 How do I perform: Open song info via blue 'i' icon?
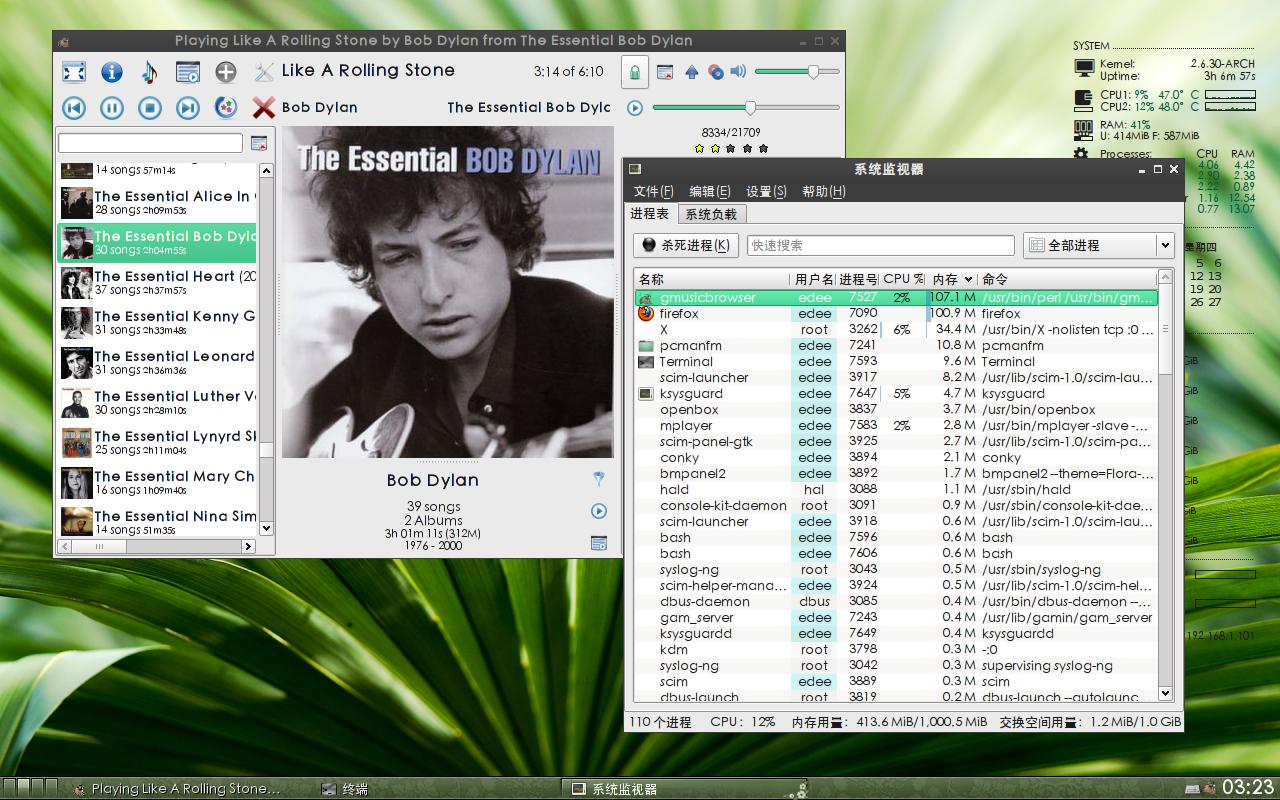[112, 72]
